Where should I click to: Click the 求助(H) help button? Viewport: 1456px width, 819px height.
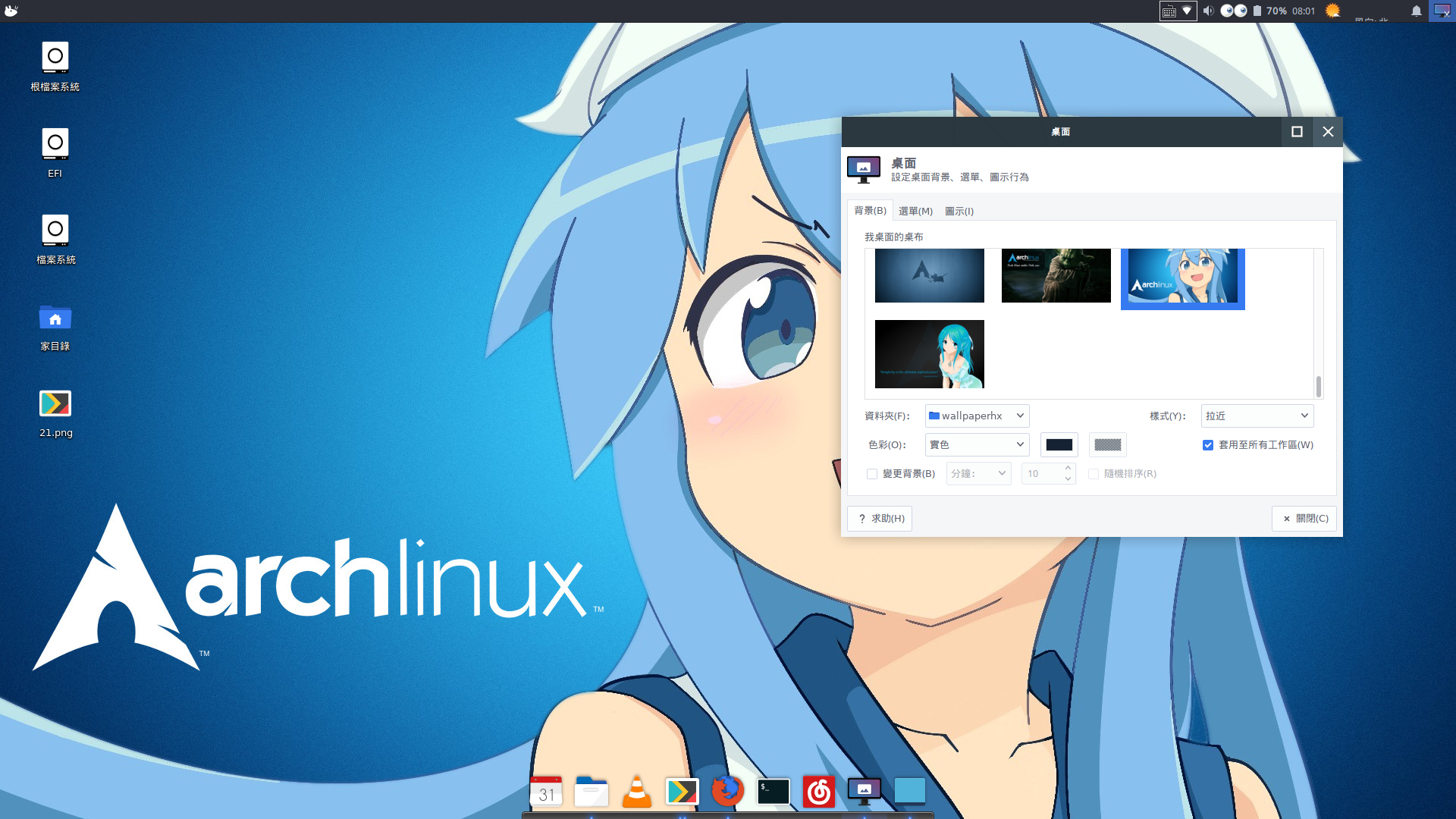880,519
